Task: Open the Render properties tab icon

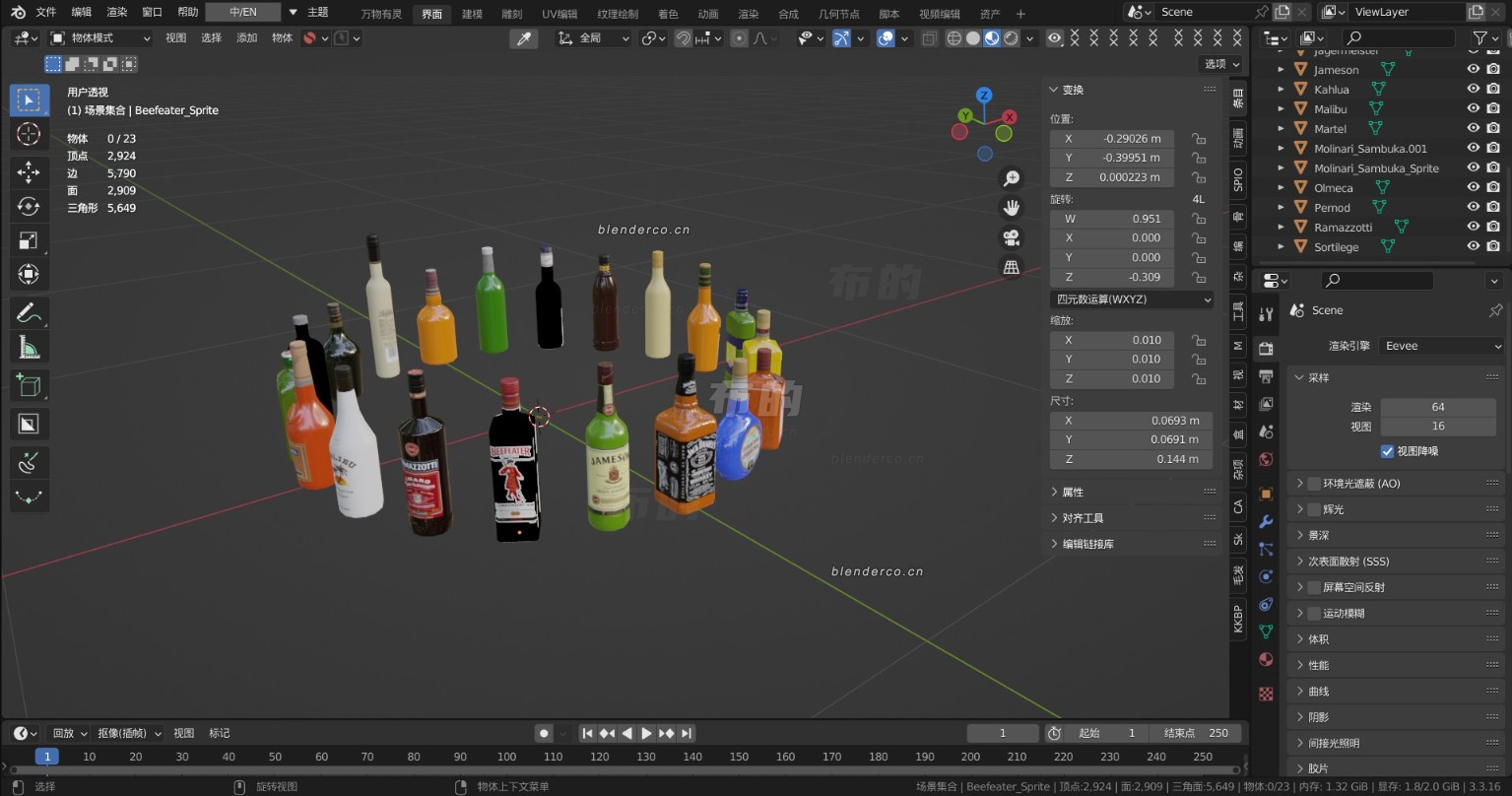Action: (x=1267, y=349)
